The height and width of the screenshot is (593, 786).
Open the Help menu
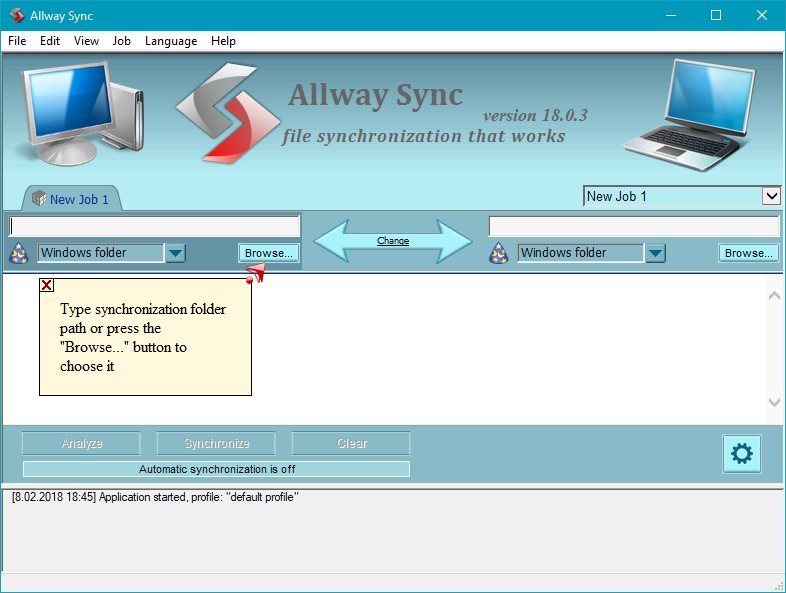coord(223,41)
